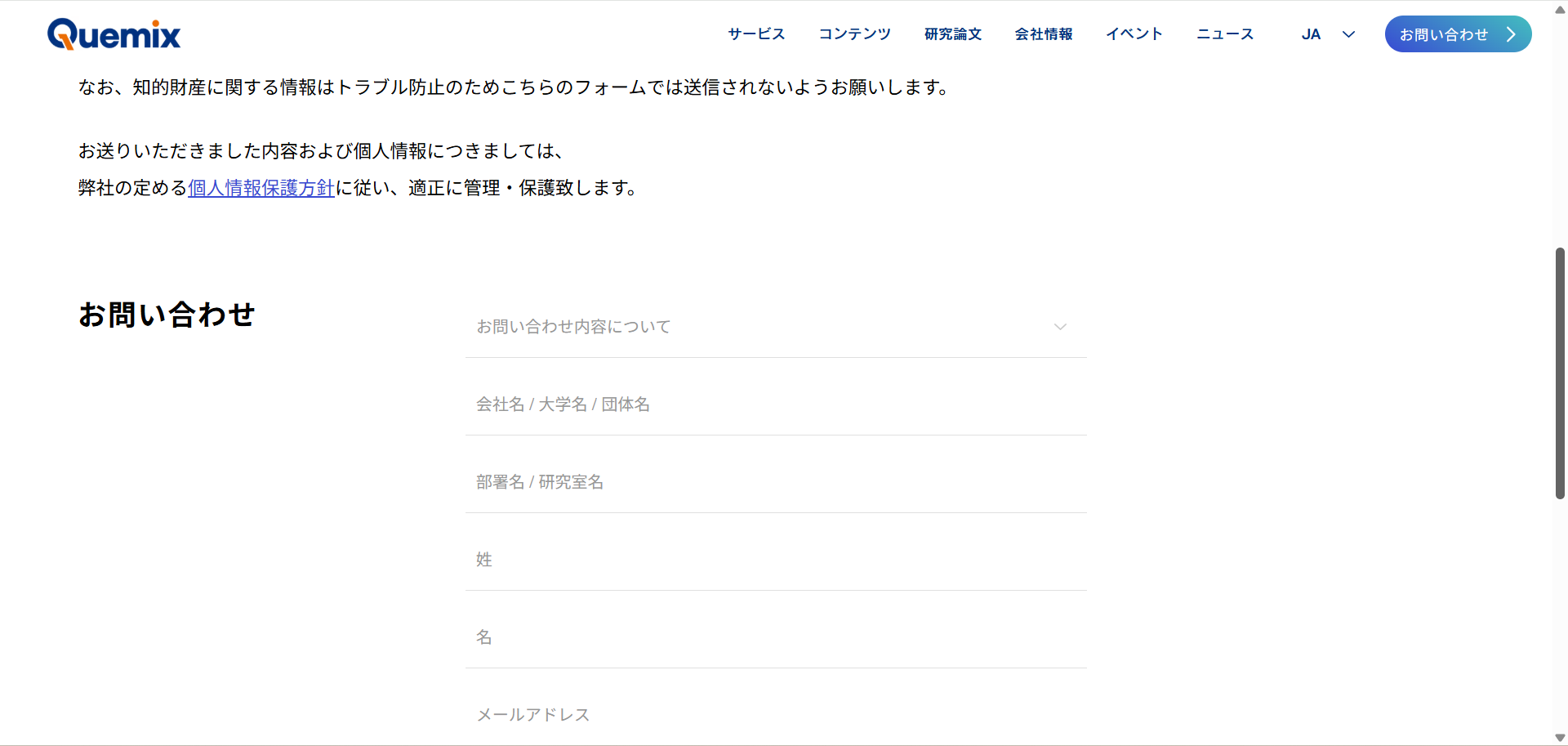This screenshot has height=746, width=1568.
Task: Open the 会社情報 menu
Action: point(1044,34)
